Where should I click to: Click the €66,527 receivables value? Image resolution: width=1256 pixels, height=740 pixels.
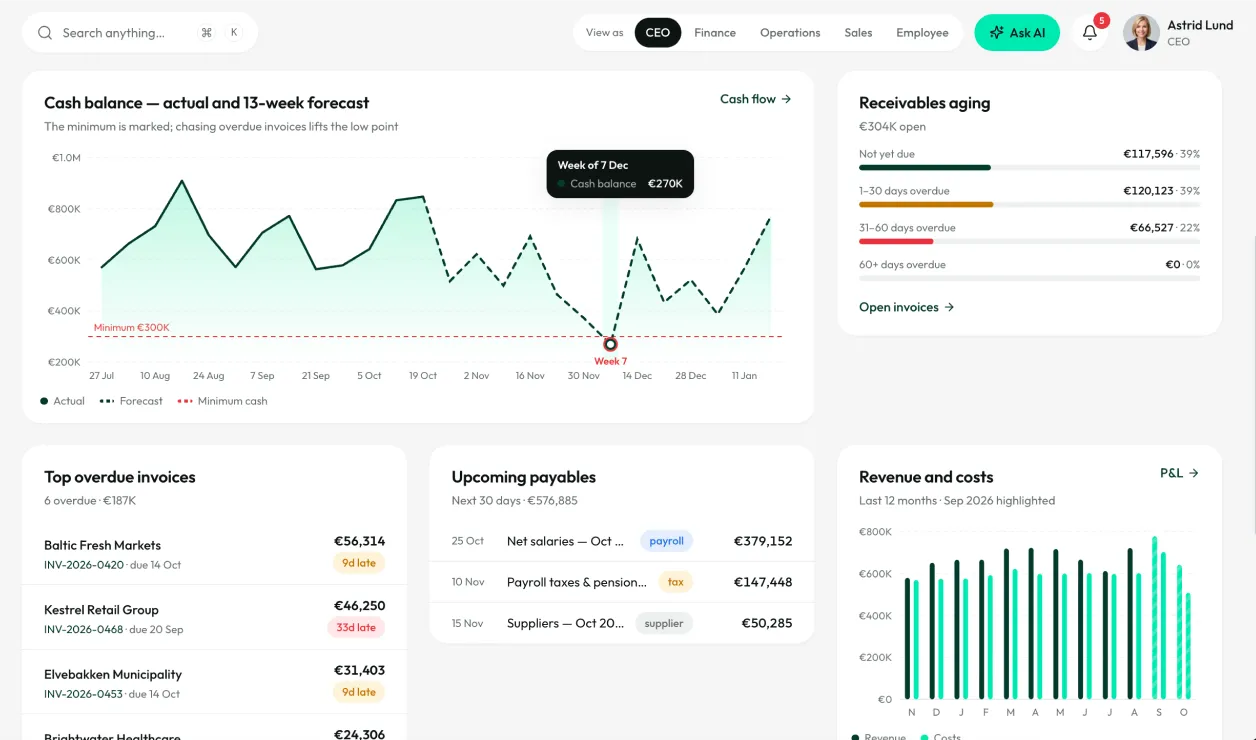(1151, 228)
